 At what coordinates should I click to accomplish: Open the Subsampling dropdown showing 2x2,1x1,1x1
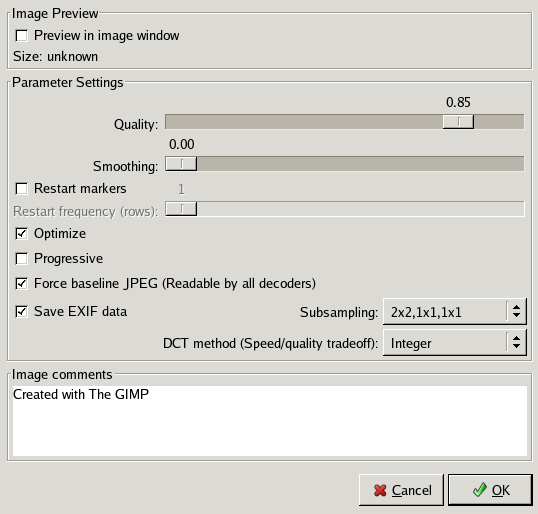click(454, 312)
